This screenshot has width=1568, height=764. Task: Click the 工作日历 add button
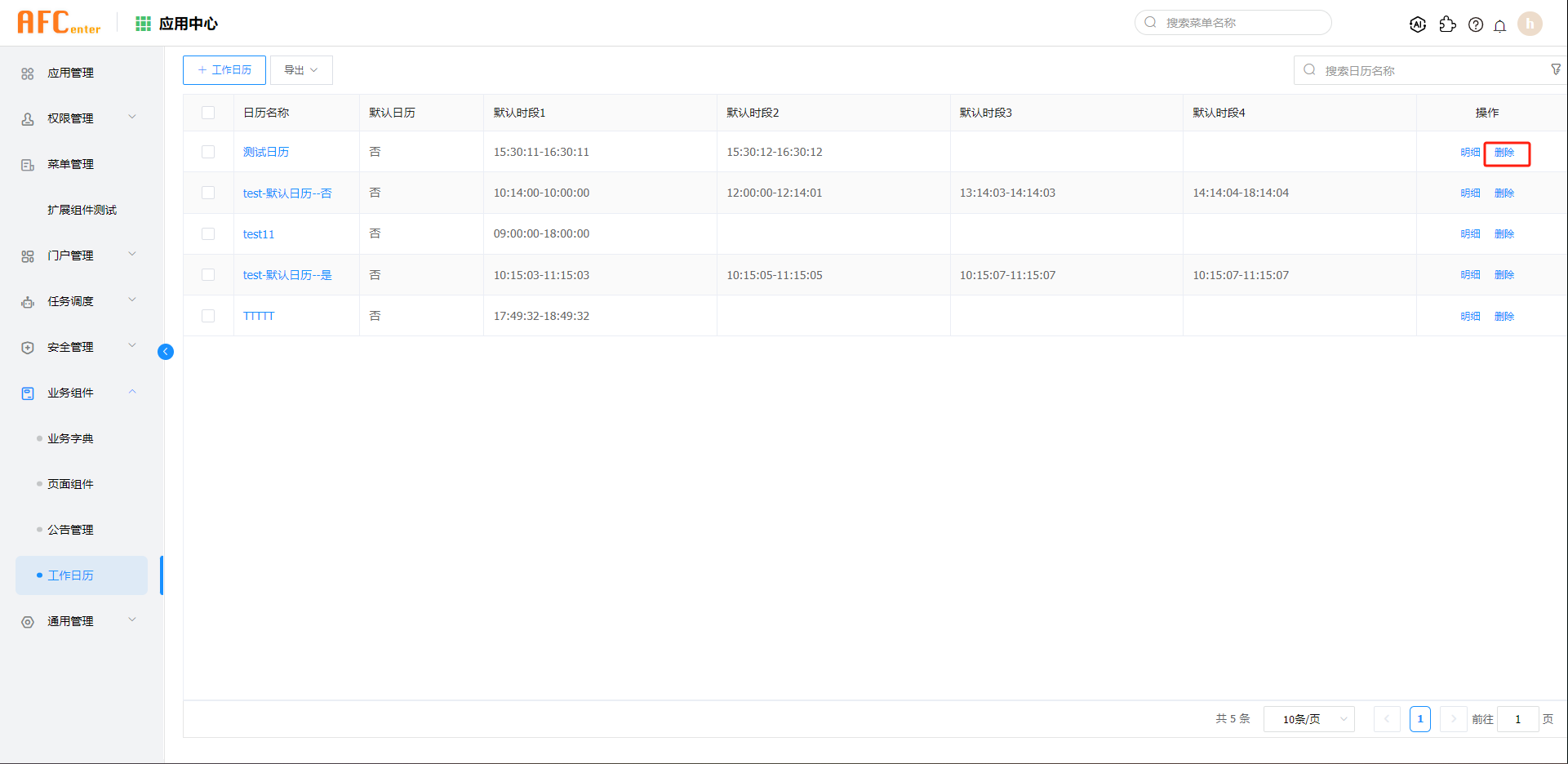[x=224, y=70]
